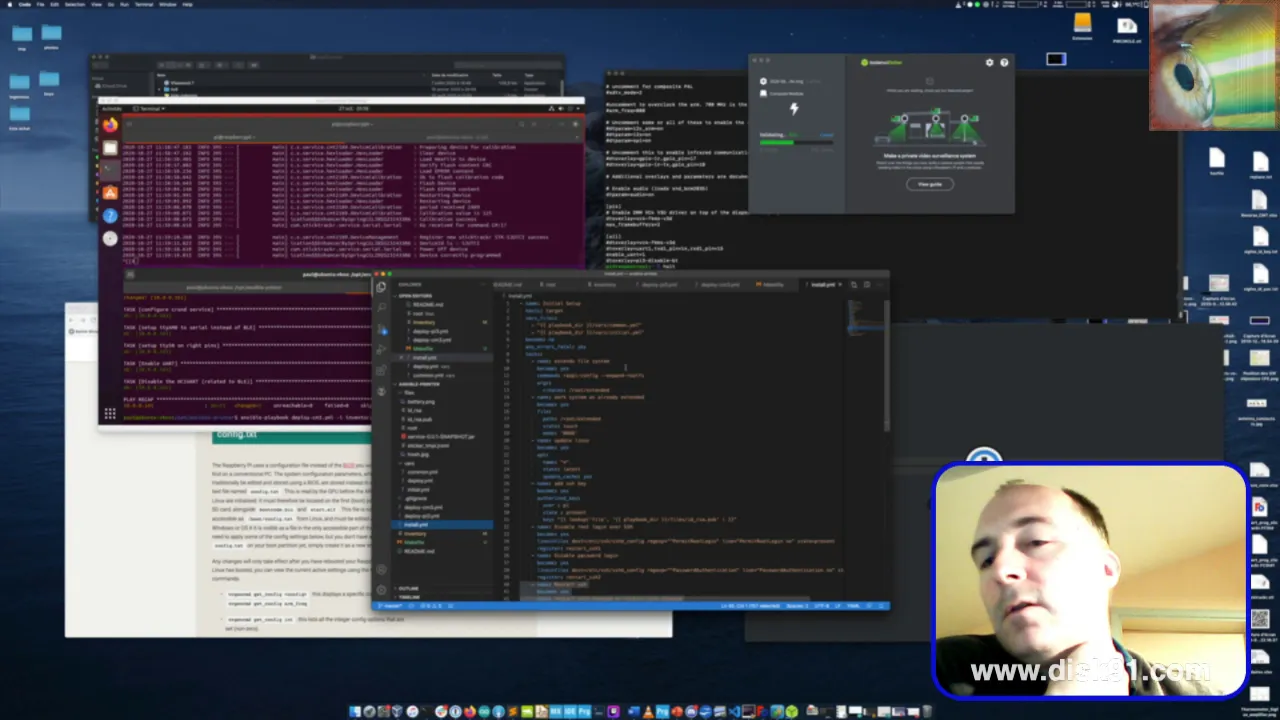Open the YAML language mode selector in status bar
Screen dimensions: 1280x720
(853, 605)
